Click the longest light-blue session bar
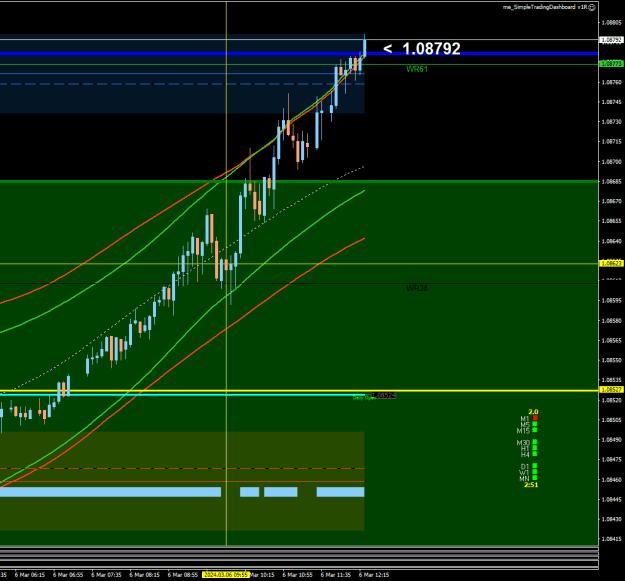 (x=110, y=492)
